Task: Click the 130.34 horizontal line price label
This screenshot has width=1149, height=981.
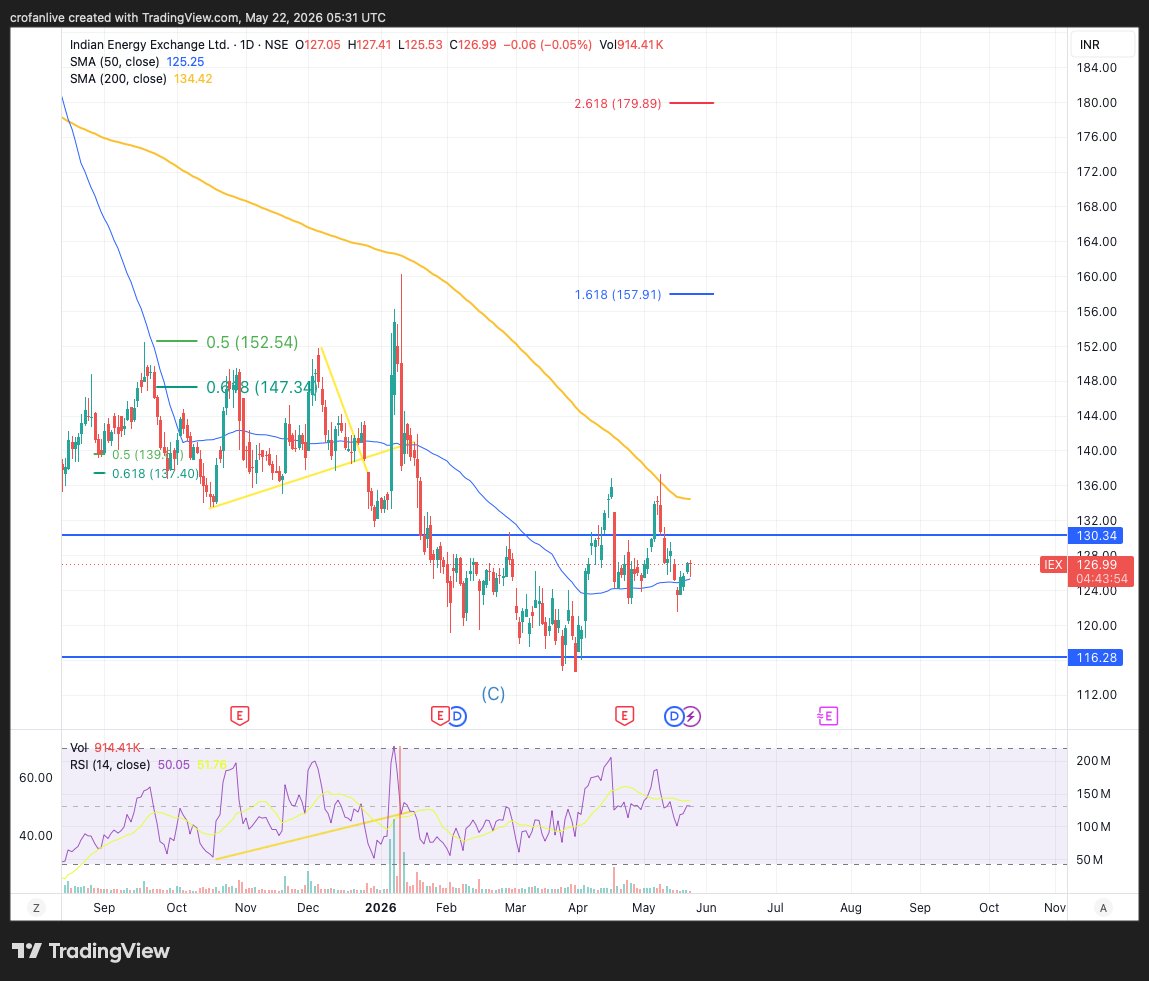Action: pos(1096,536)
